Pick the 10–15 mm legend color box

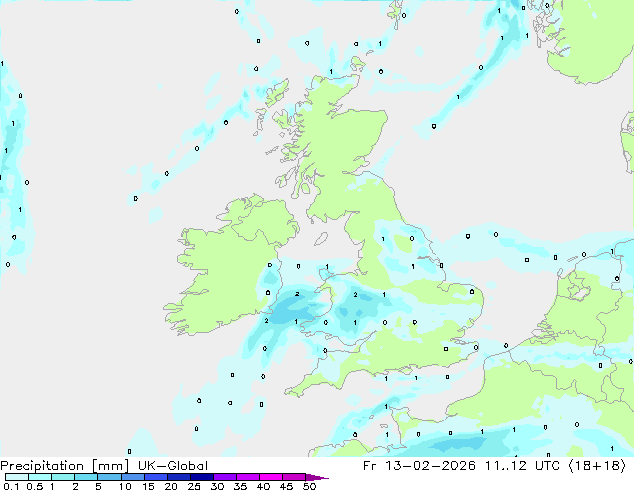pyautogui.click(x=132, y=477)
